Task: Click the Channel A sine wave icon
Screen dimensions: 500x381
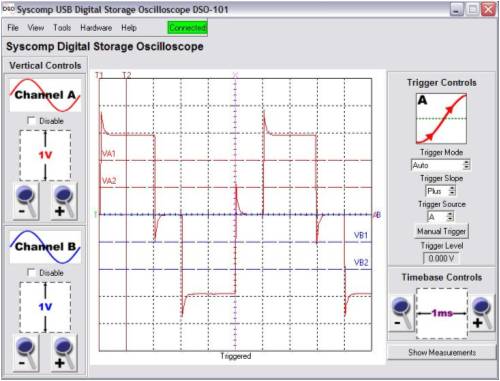Action: click(45, 95)
